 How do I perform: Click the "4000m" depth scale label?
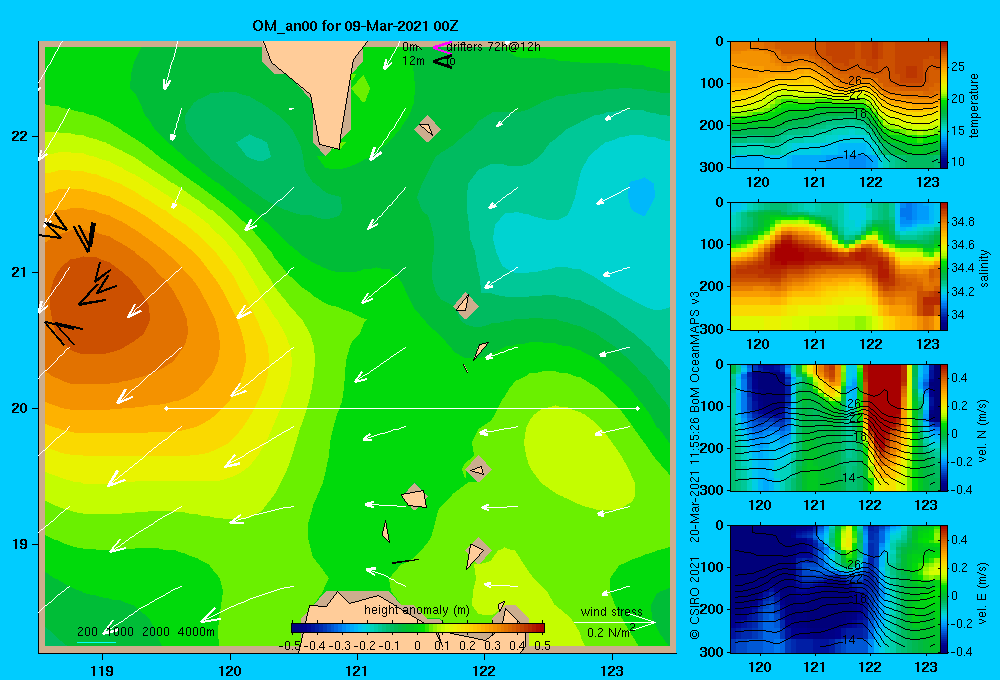(196, 632)
